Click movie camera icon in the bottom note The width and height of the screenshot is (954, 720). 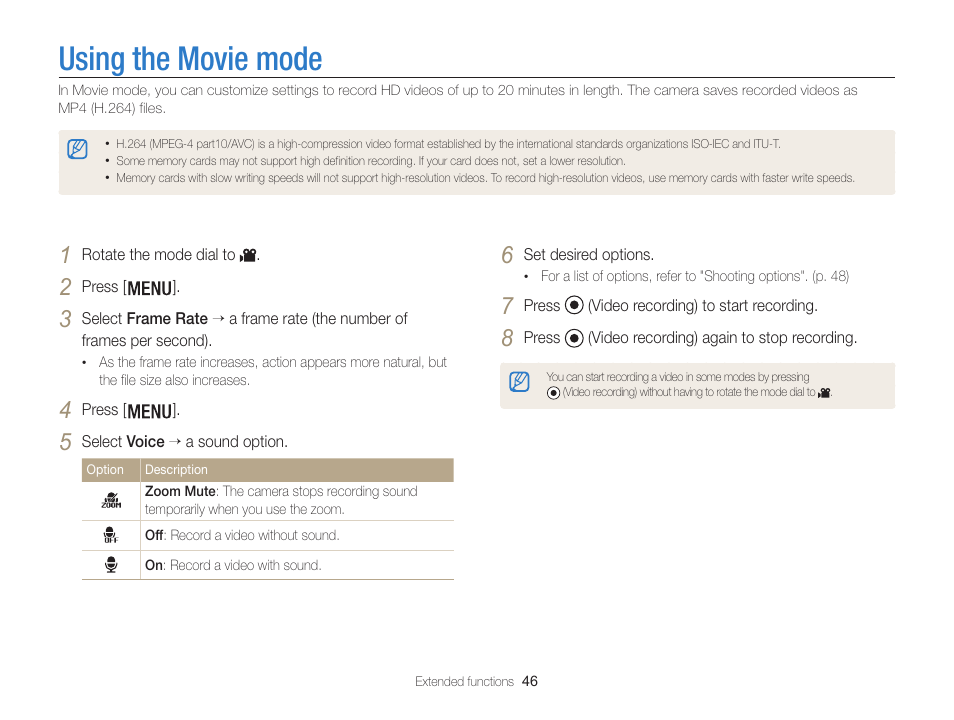tap(824, 393)
